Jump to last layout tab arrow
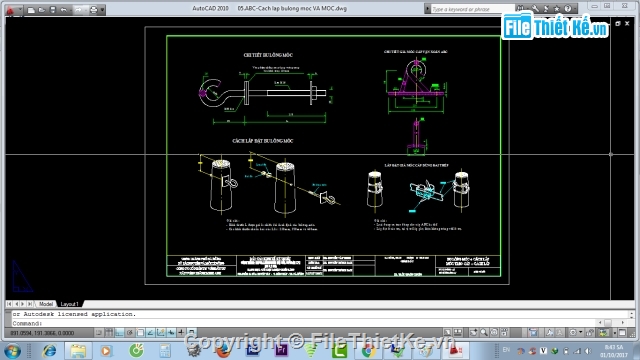This screenshot has width=640, height=360. pyautogui.click(x=30, y=304)
